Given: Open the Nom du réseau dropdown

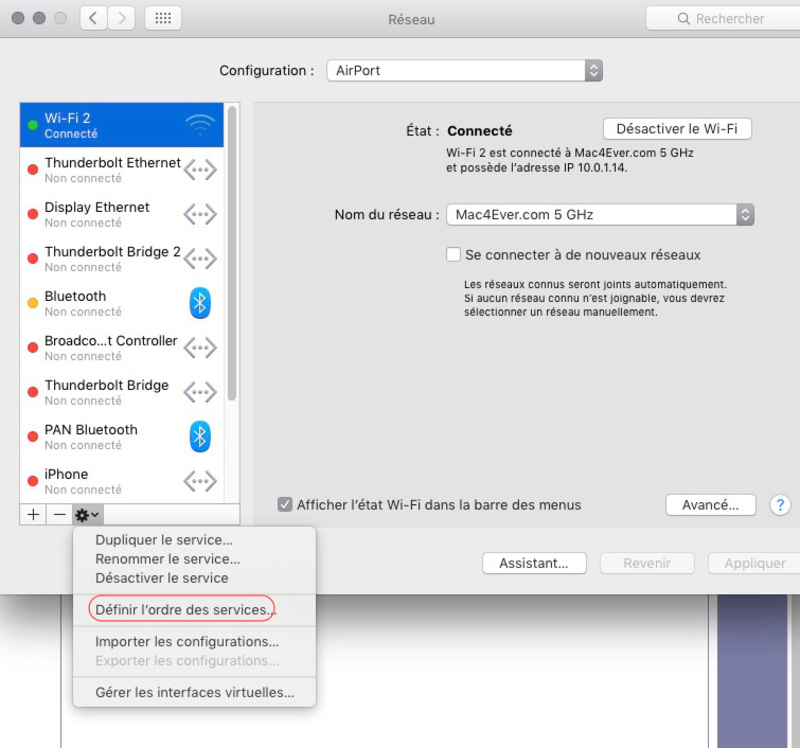Looking at the screenshot, I should (600, 215).
